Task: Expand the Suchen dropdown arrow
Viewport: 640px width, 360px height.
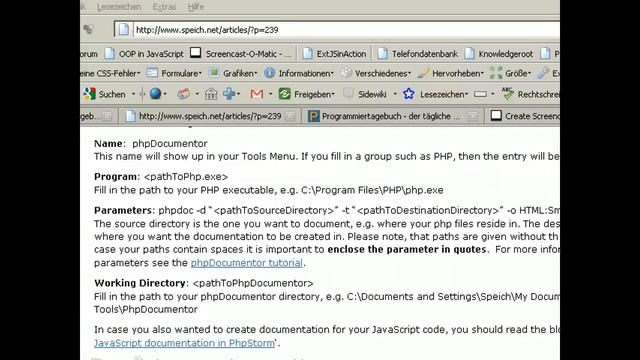Action: [x=133, y=94]
